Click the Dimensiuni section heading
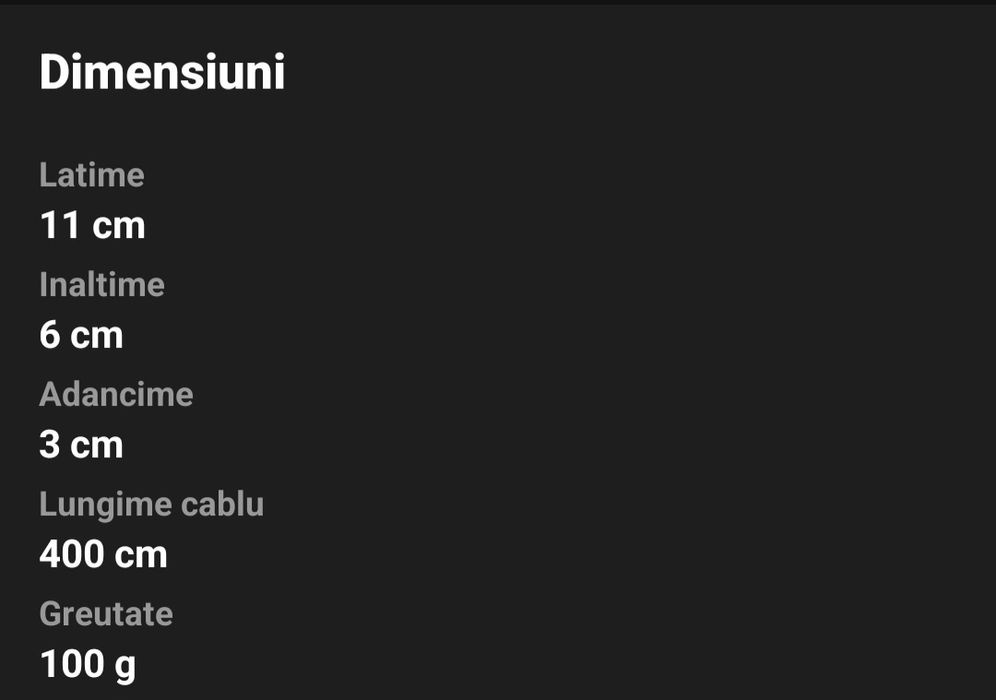Image resolution: width=996 pixels, height=700 pixels. [x=162, y=73]
